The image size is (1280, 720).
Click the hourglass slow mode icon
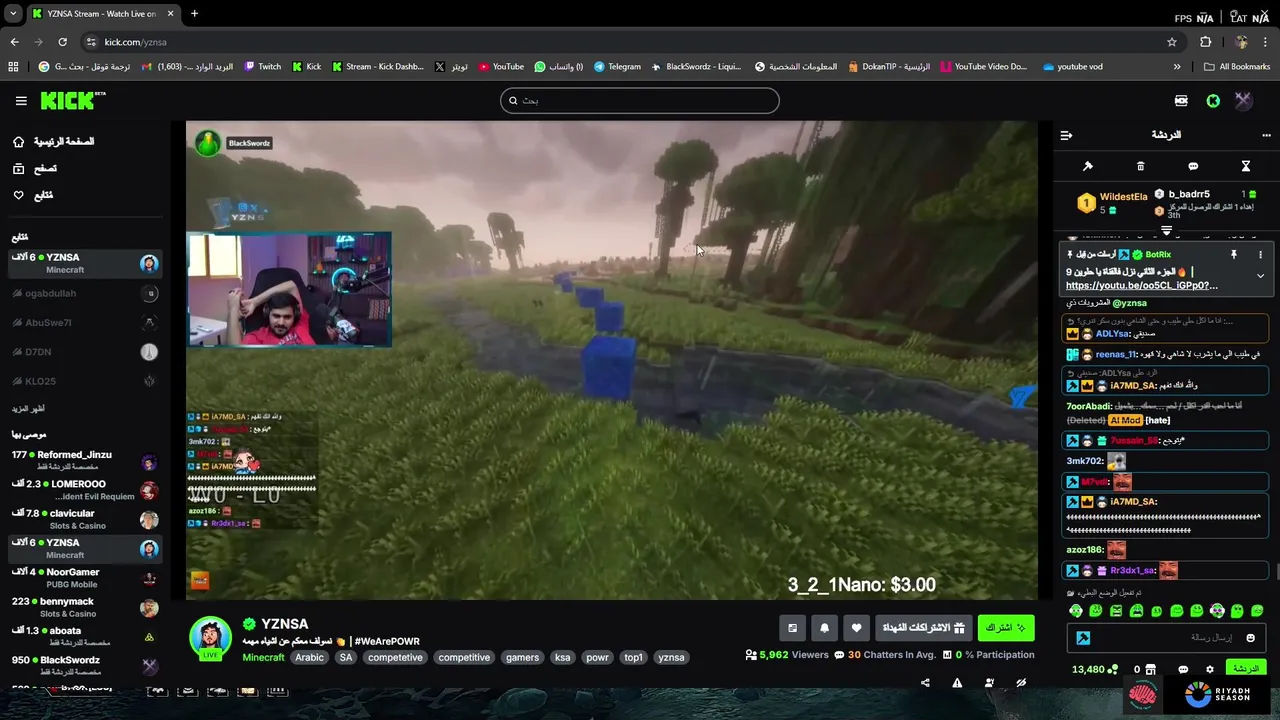pos(1246,166)
